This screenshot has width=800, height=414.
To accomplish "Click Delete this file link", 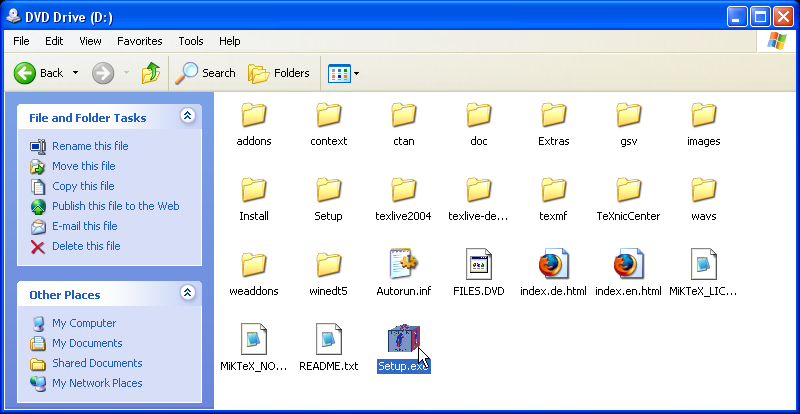I will click(x=86, y=246).
